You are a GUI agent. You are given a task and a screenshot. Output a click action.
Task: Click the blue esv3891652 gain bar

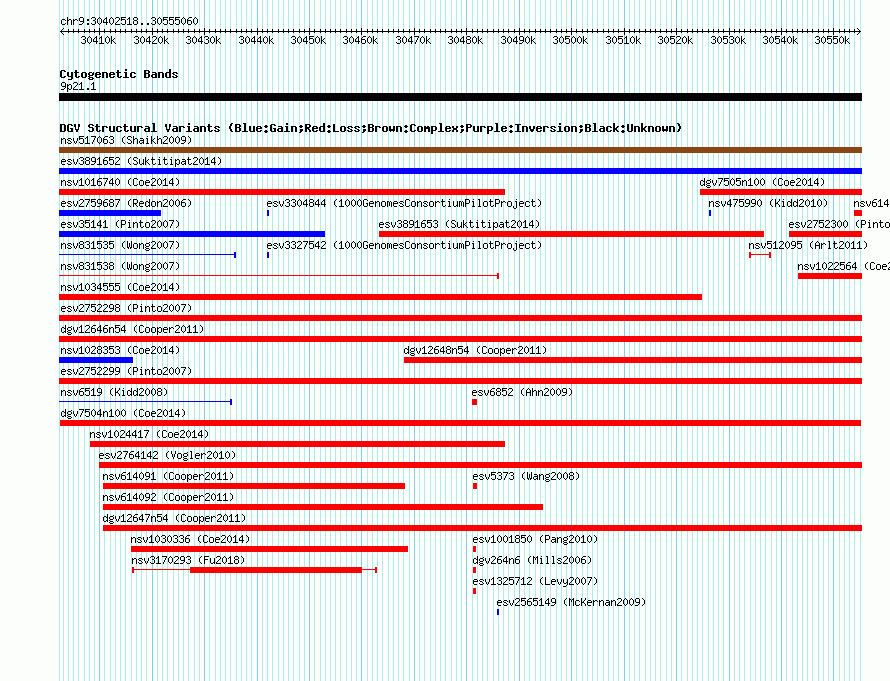[460, 171]
